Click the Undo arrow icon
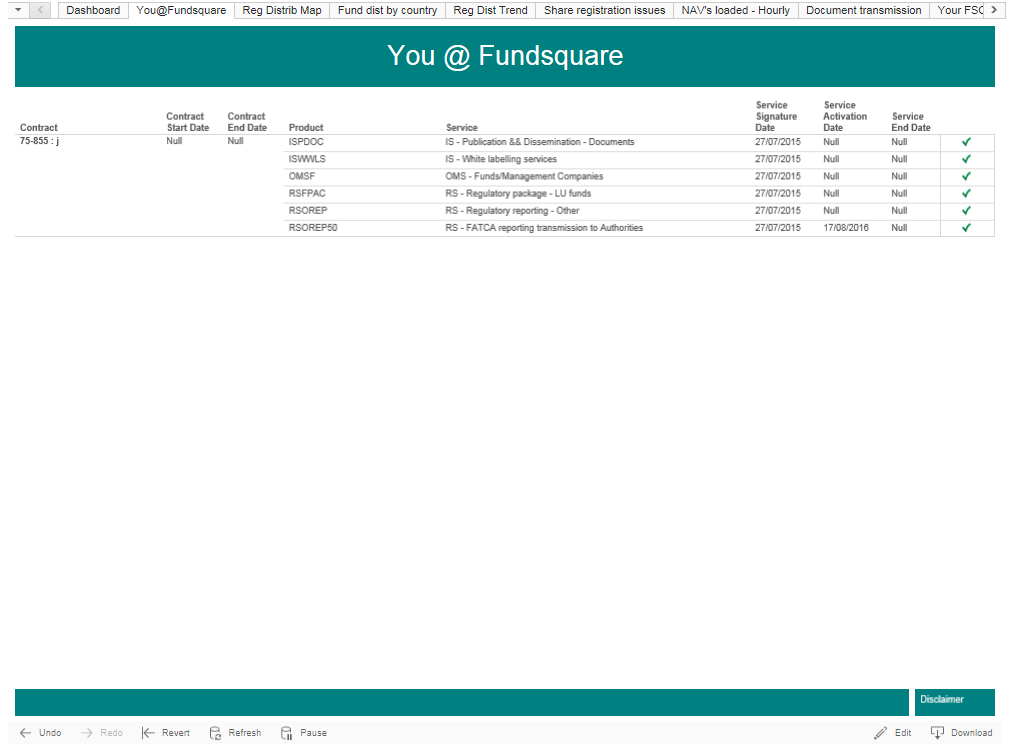1009x755 pixels. click(x=26, y=733)
